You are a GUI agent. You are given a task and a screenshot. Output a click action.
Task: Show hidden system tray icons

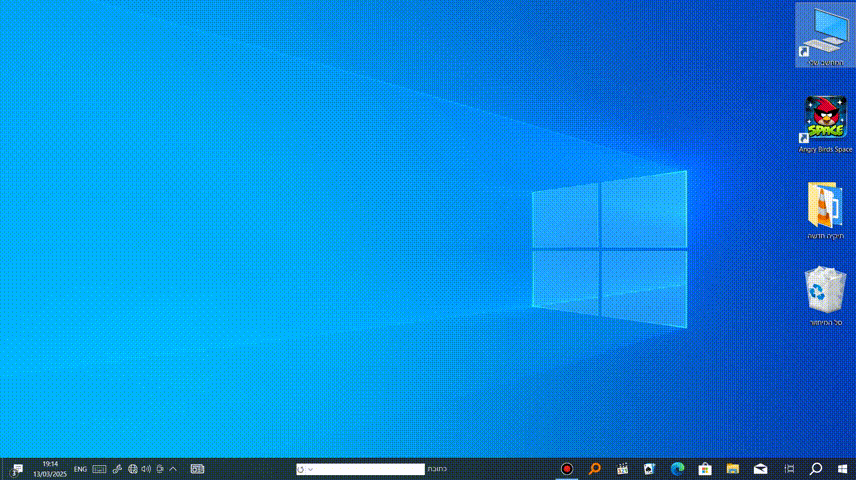[x=173, y=469]
